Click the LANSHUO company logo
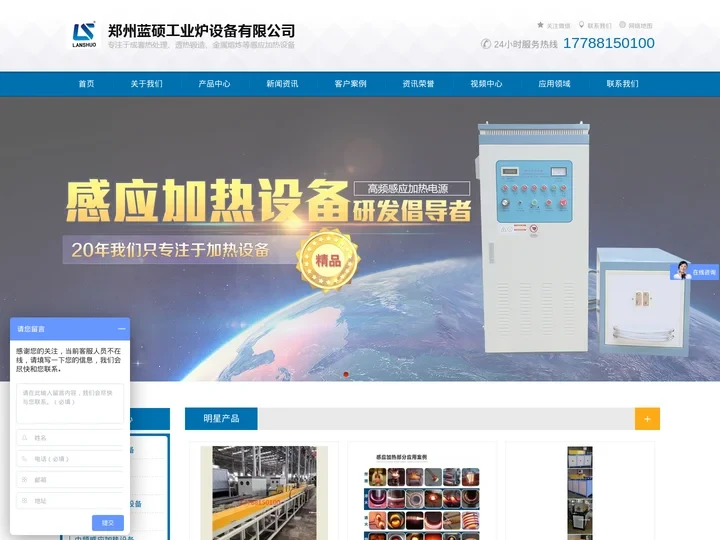Viewport: 720px width, 540px height. 84,35
